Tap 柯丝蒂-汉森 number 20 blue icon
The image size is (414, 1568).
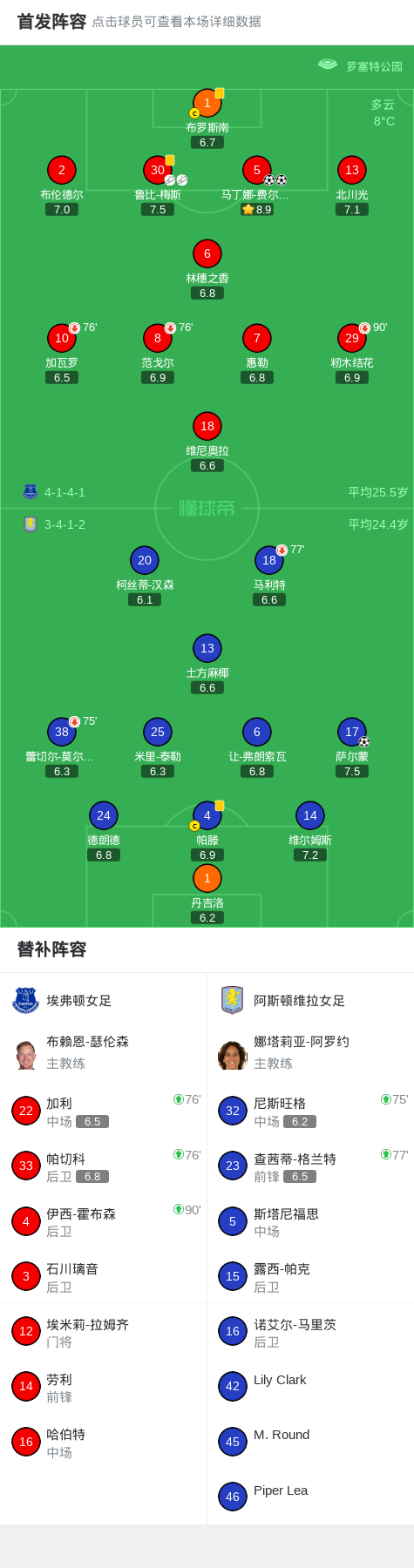pos(145,560)
